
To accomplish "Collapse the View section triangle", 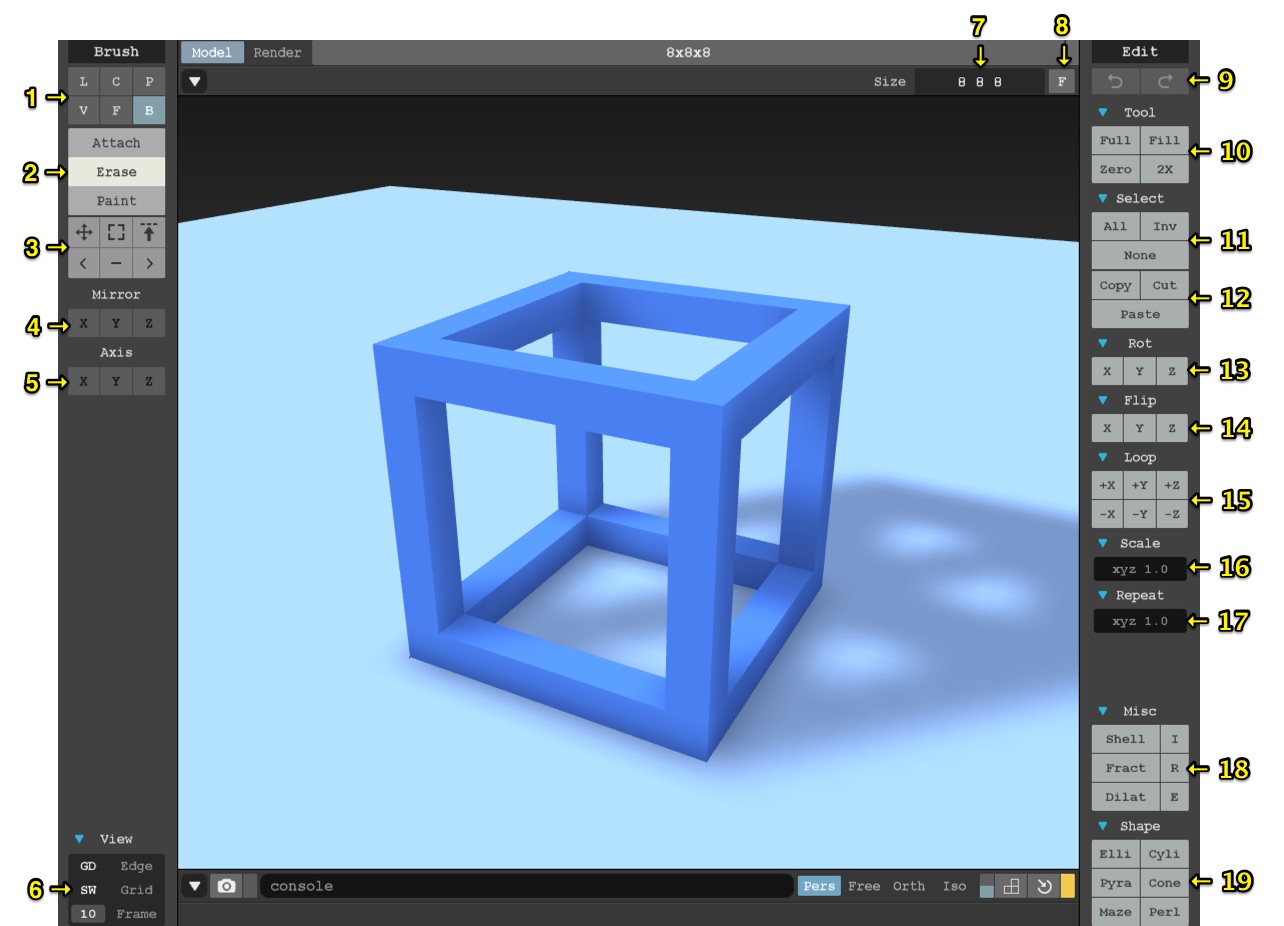I will pyautogui.click(x=79, y=839).
